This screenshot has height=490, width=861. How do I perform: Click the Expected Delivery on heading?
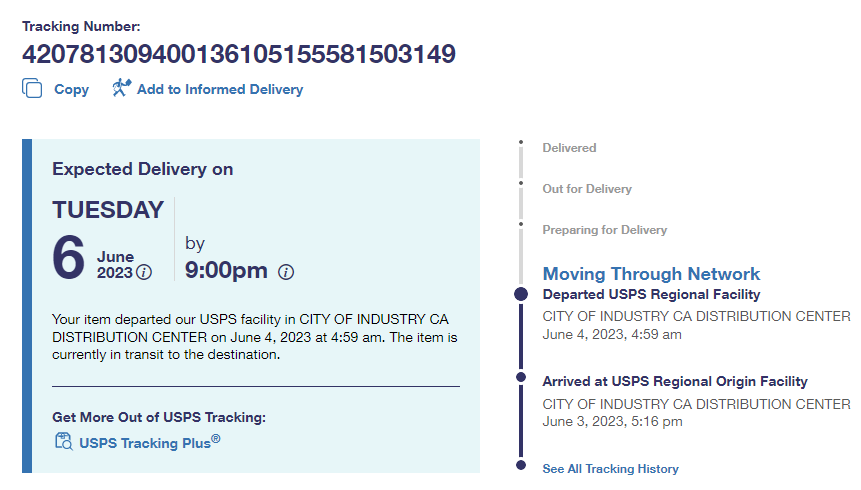click(x=142, y=169)
